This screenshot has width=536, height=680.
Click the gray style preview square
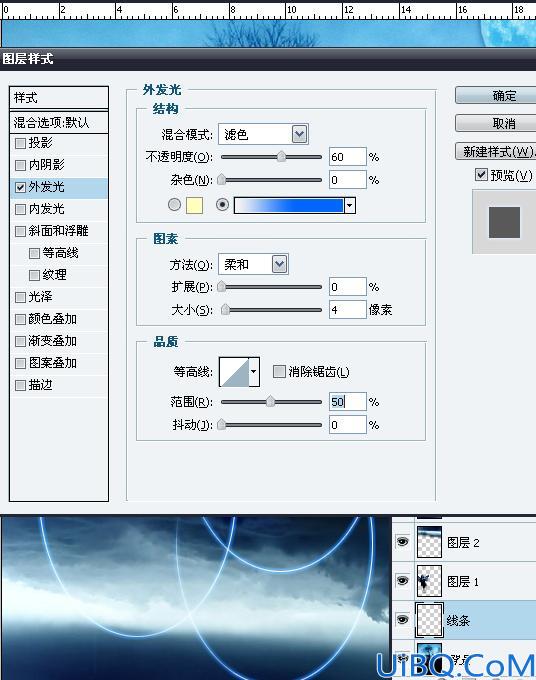point(504,222)
